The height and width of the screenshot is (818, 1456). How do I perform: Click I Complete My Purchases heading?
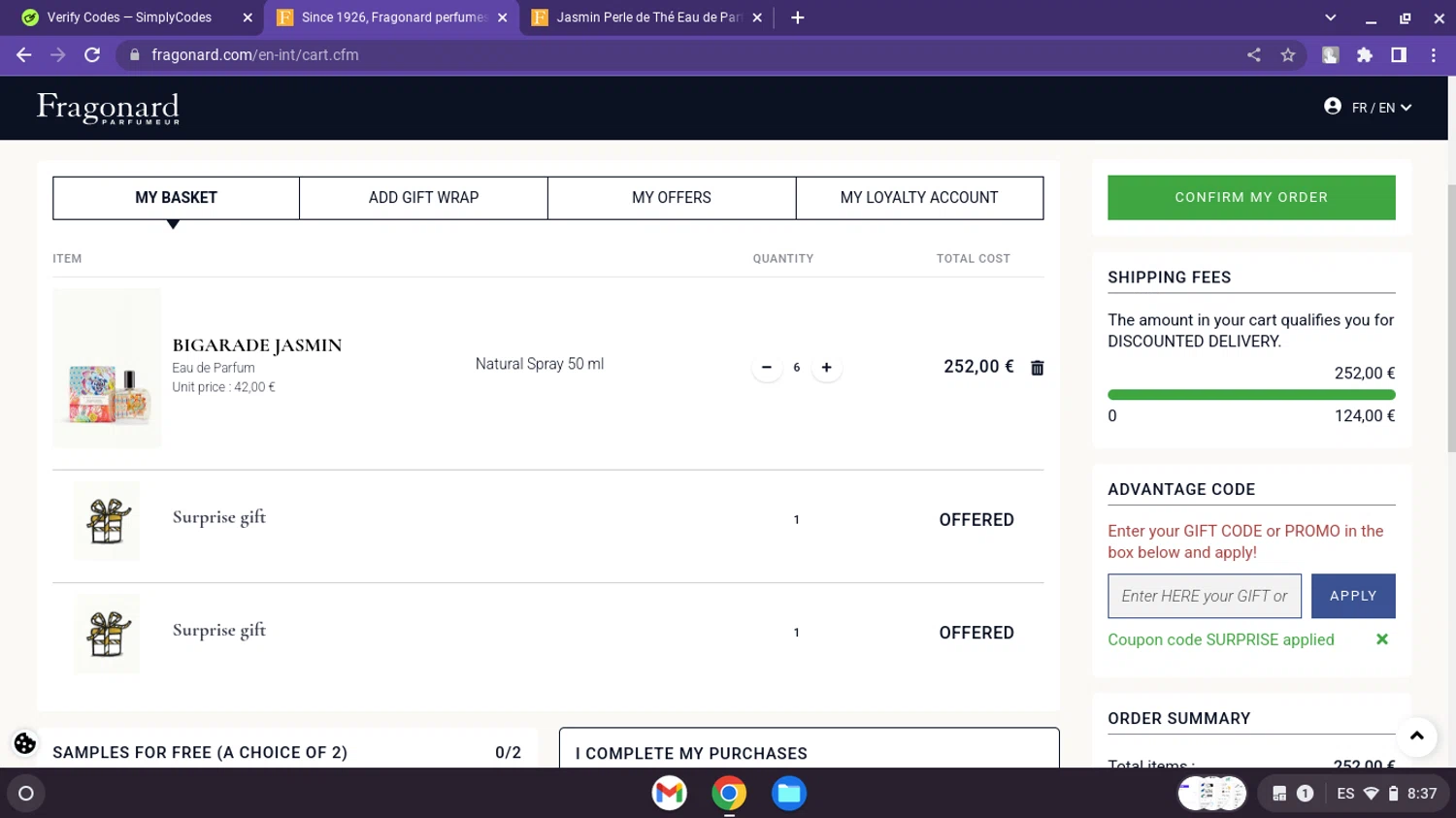pyautogui.click(x=691, y=754)
